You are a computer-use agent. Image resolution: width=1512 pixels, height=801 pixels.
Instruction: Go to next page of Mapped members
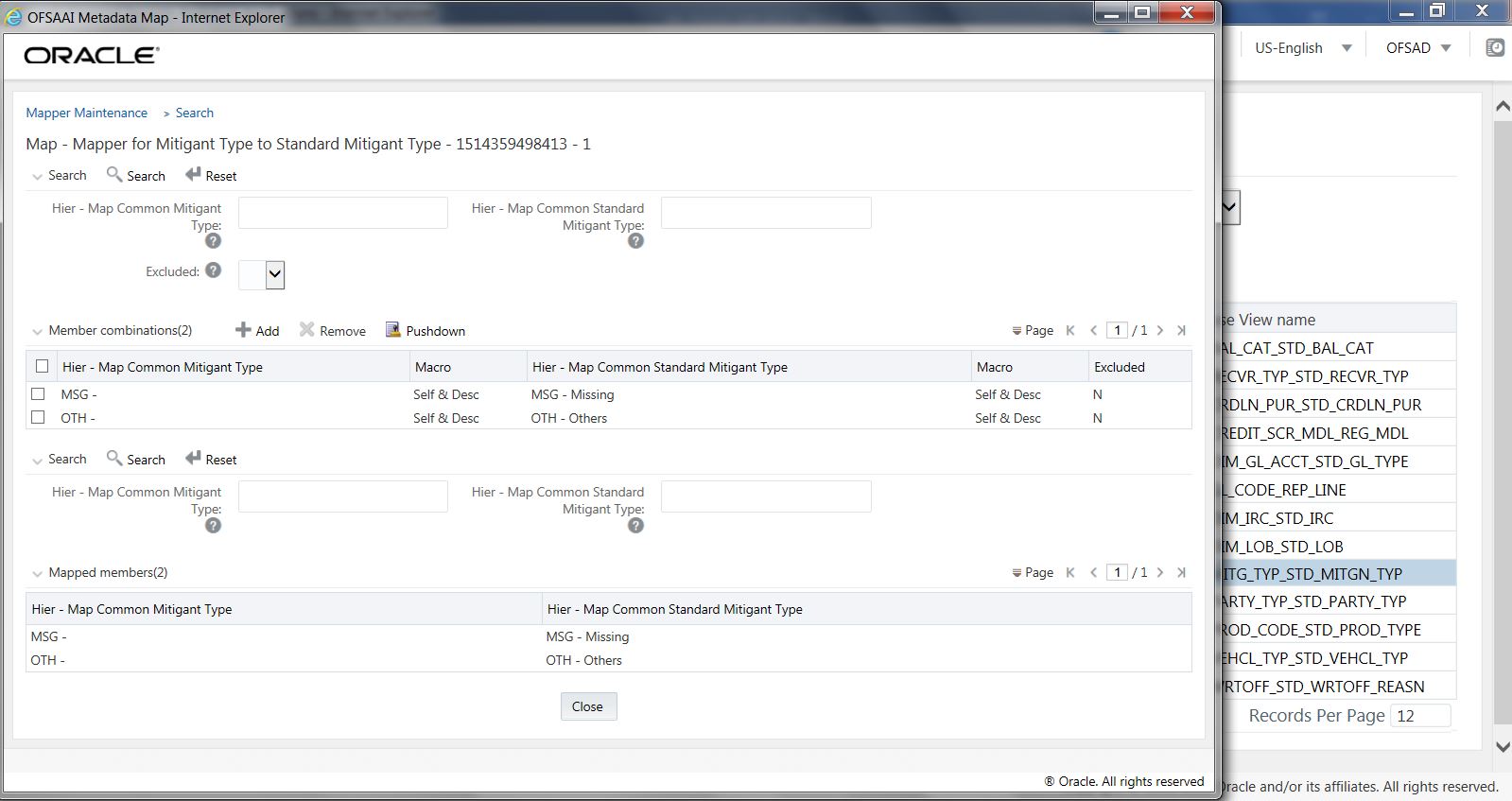tap(1160, 572)
